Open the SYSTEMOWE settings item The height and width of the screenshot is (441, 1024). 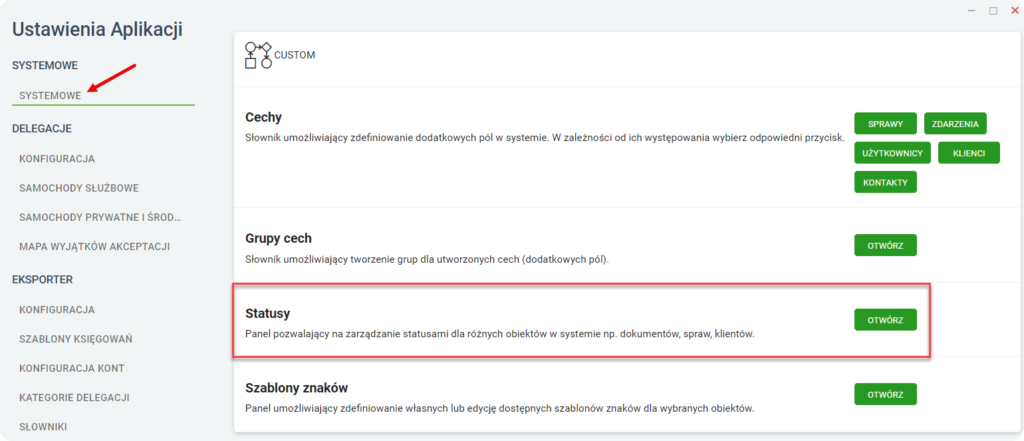click(x=50, y=95)
